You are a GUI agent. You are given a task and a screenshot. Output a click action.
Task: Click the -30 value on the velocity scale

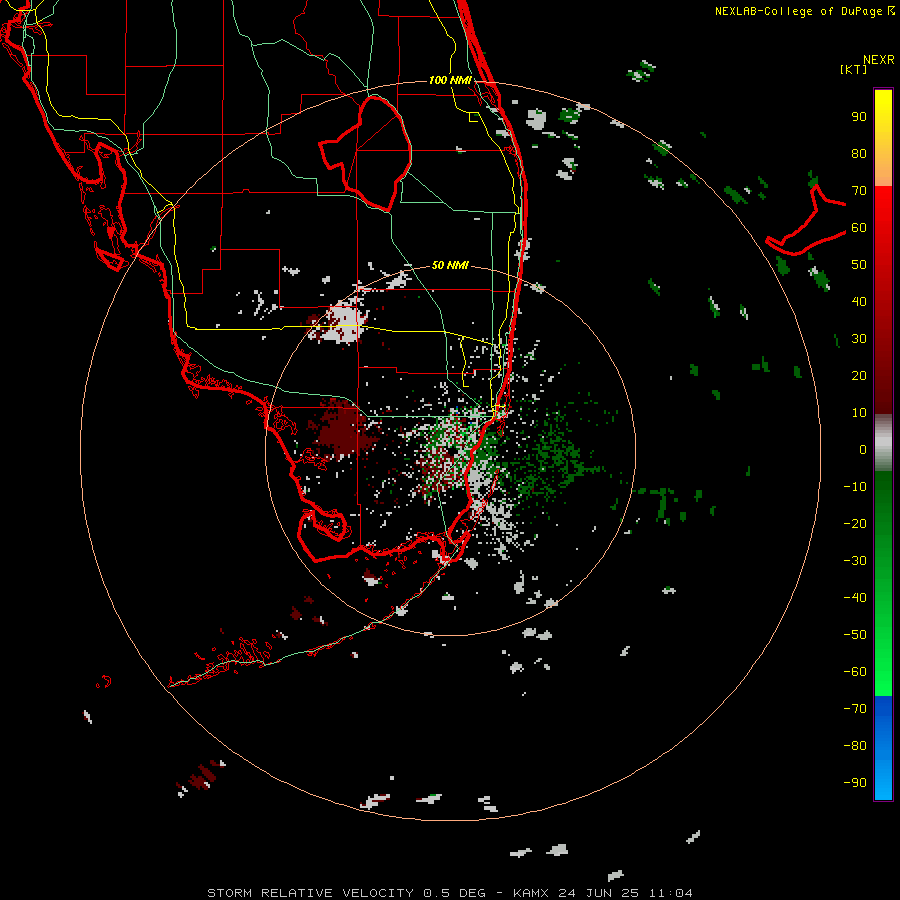(x=855, y=561)
